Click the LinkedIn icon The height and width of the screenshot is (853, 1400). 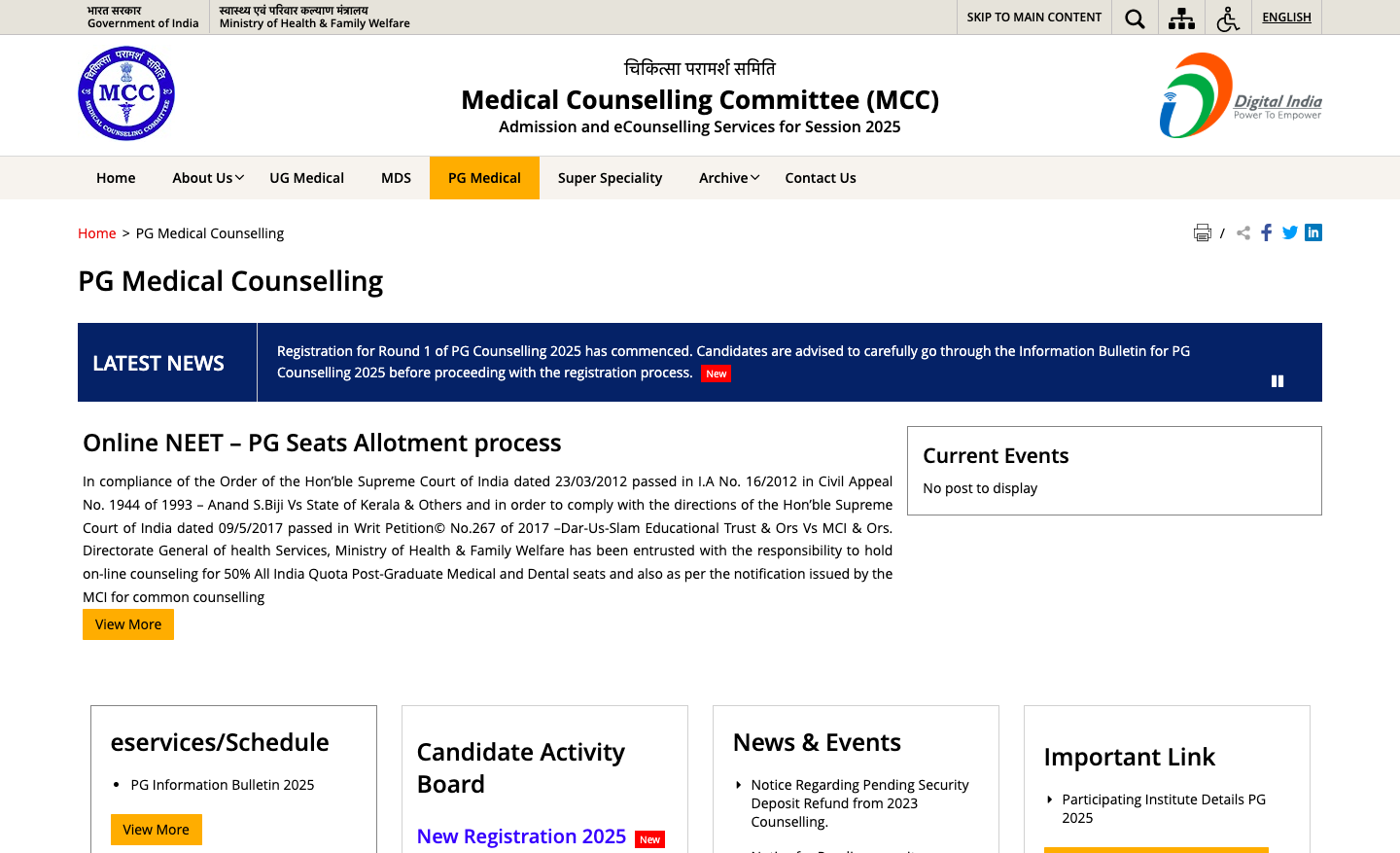[x=1313, y=232]
